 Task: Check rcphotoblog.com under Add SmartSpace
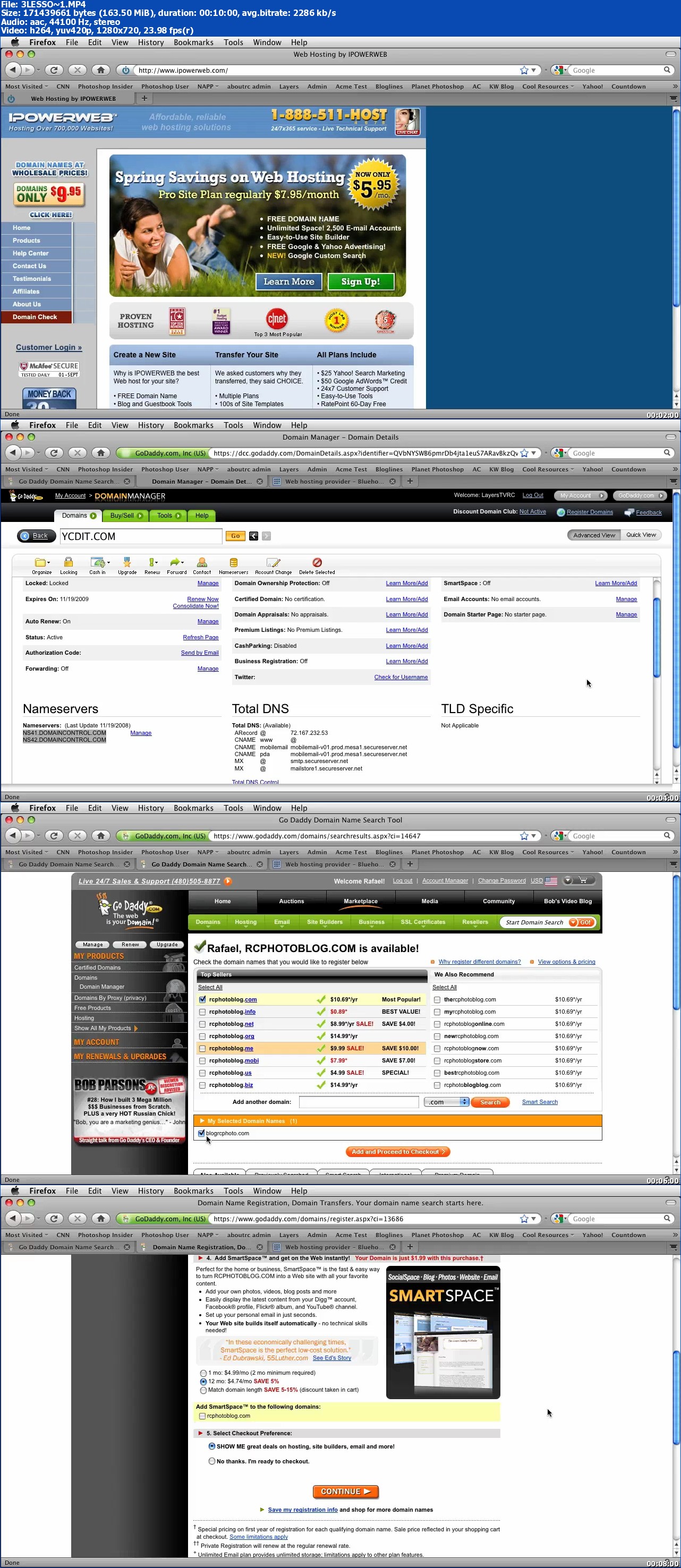click(202, 1416)
